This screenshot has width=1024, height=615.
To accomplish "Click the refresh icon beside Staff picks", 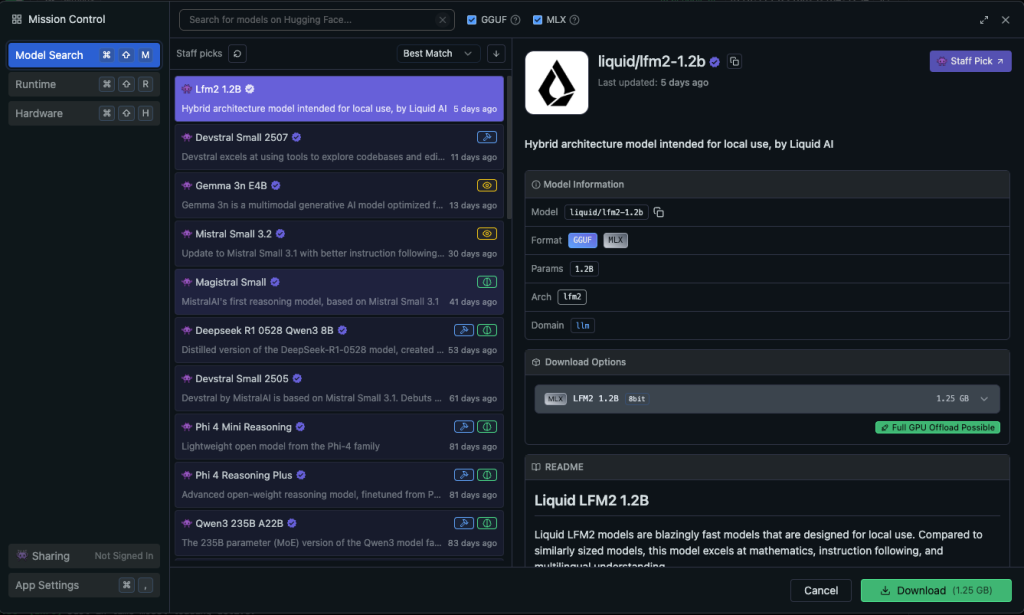I will (x=237, y=54).
